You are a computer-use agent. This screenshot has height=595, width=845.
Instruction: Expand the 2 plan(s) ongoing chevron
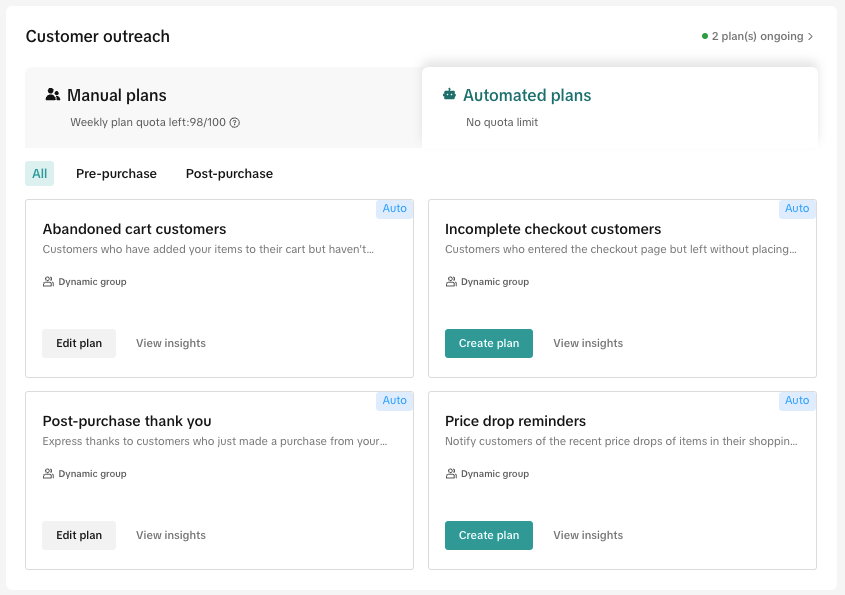[810, 37]
